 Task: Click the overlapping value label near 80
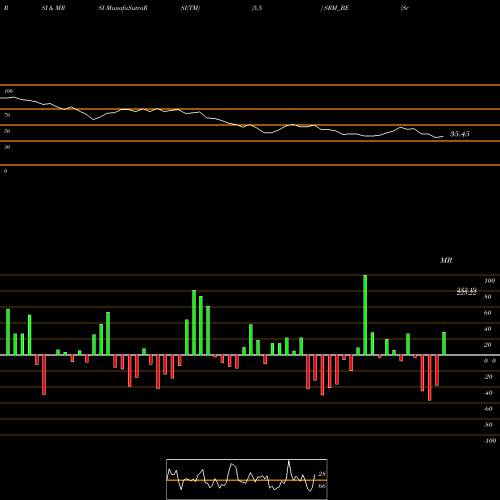click(x=467, y=292)
